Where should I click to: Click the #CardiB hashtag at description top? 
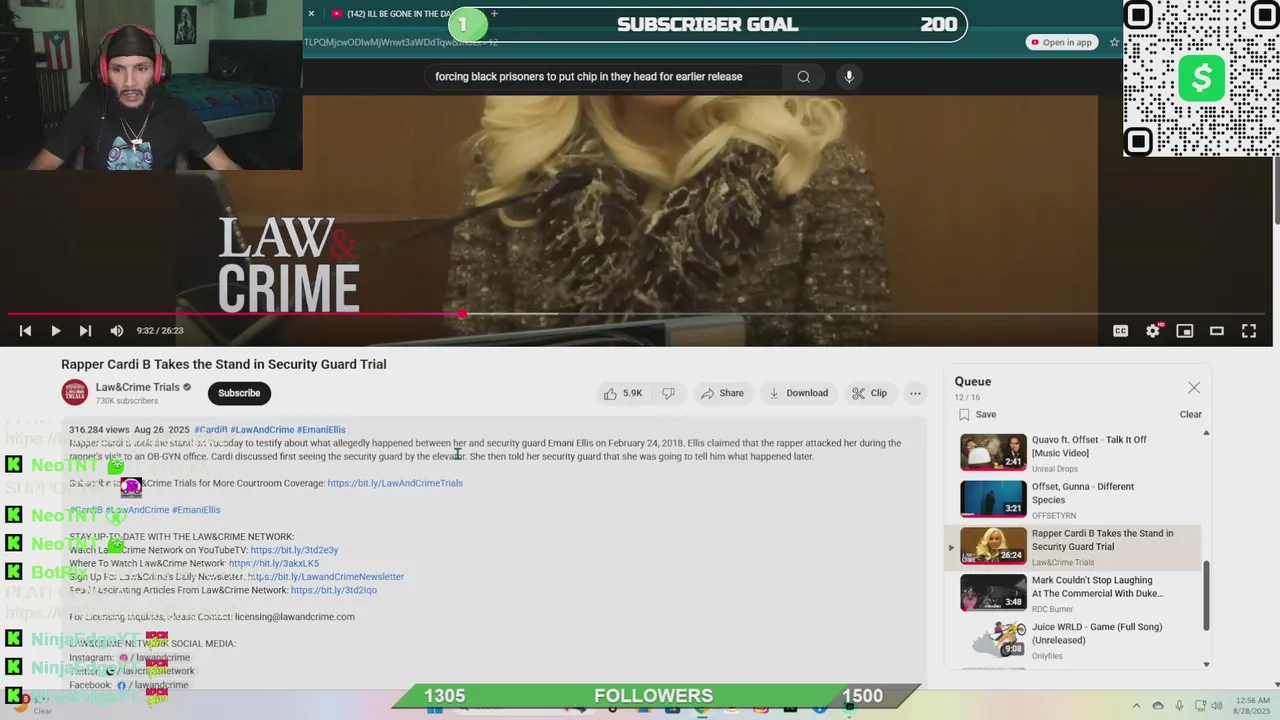pos(210,430)
